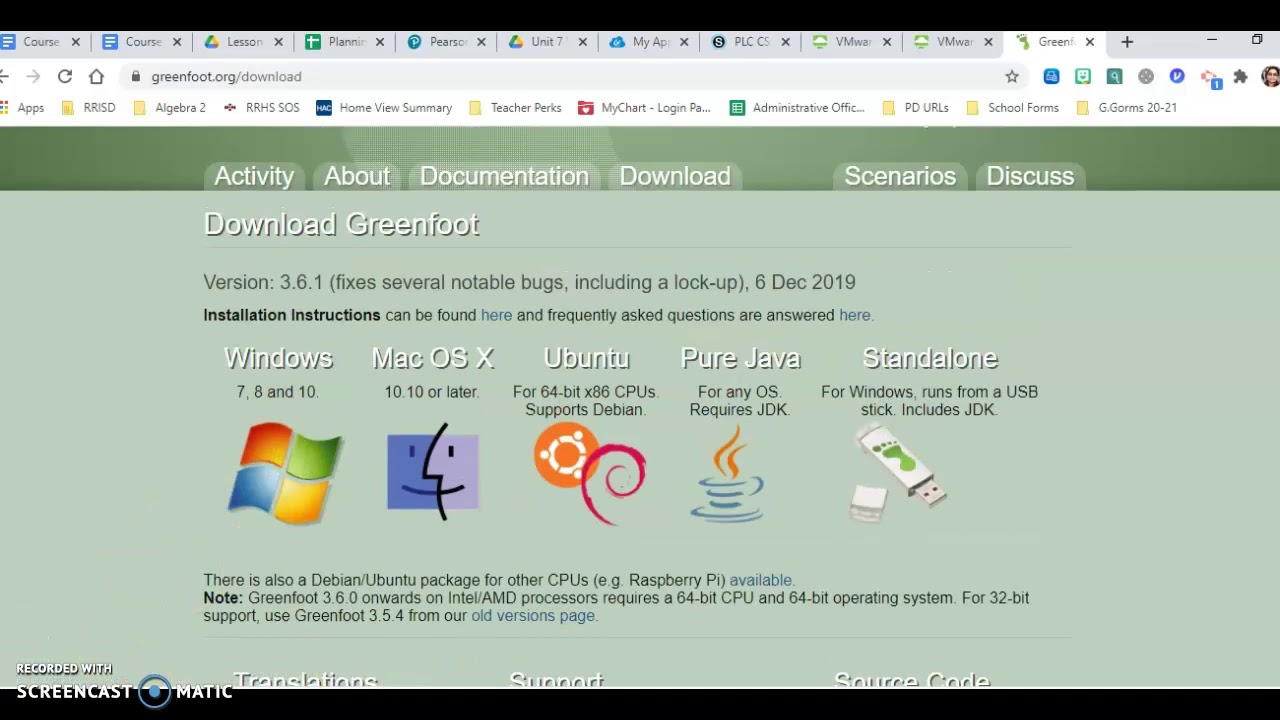Open the Activity navigation item
The height and width of the screenshot is (720, 1280).
click(254, 176)
